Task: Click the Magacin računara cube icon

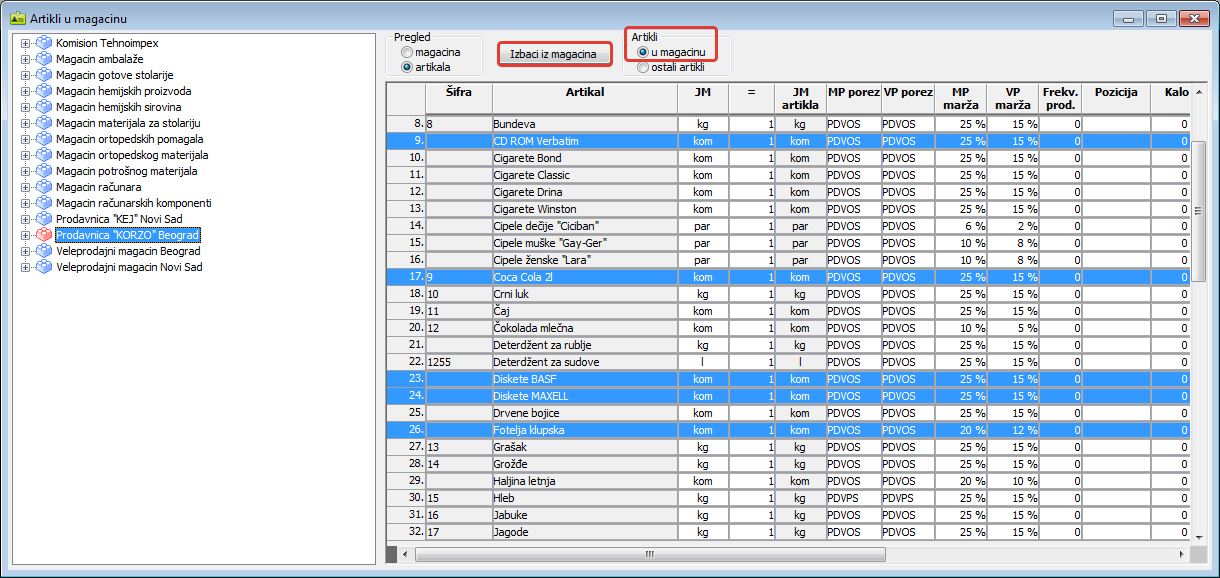Action: coord(43,187)
